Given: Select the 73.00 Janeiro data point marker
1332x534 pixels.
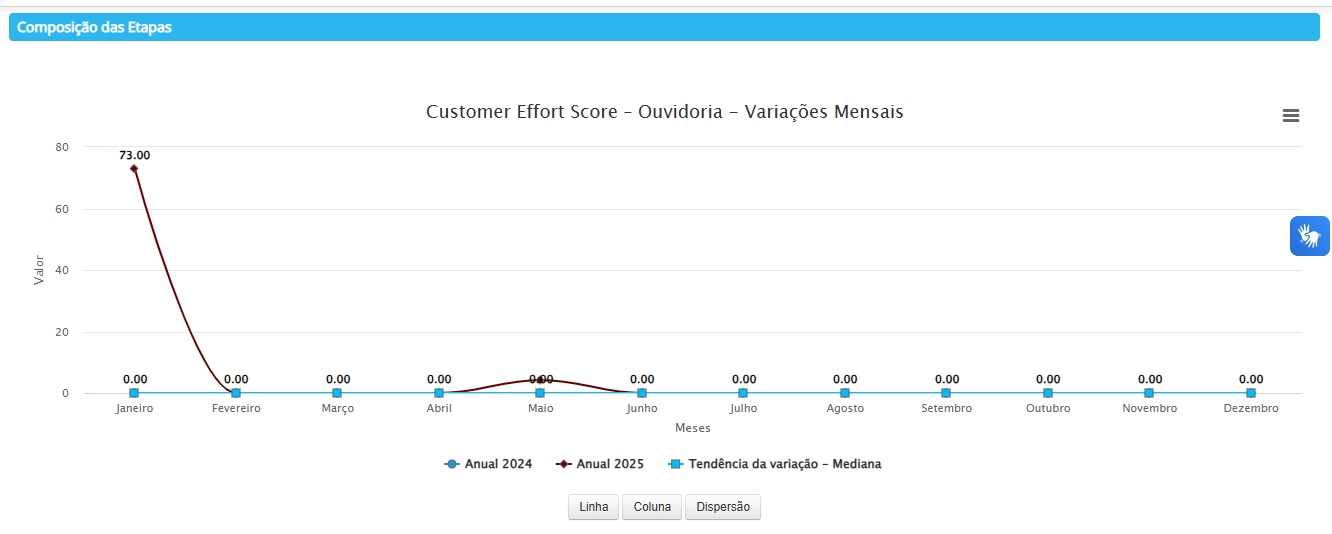Looking at the screenshot, I should [x=134, y=168].
